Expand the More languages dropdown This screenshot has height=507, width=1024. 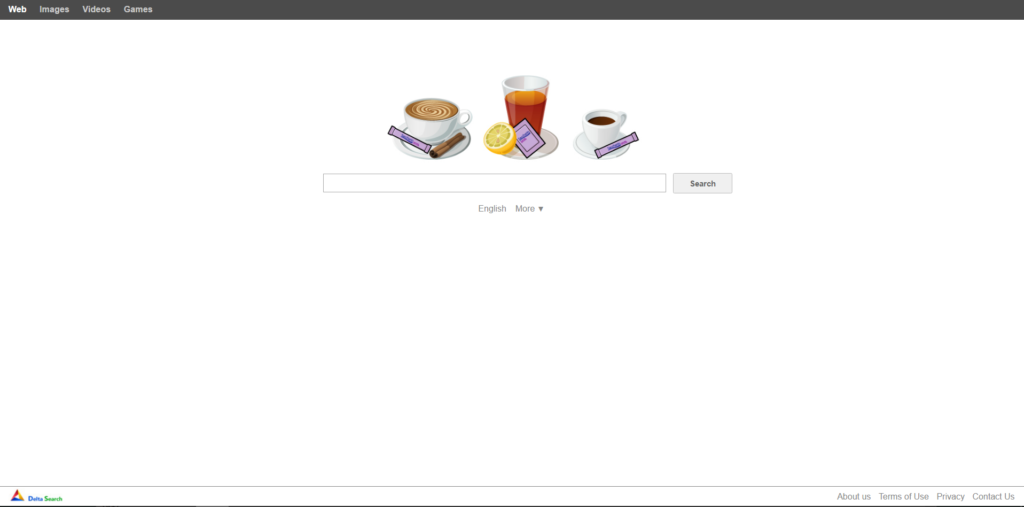529,208
